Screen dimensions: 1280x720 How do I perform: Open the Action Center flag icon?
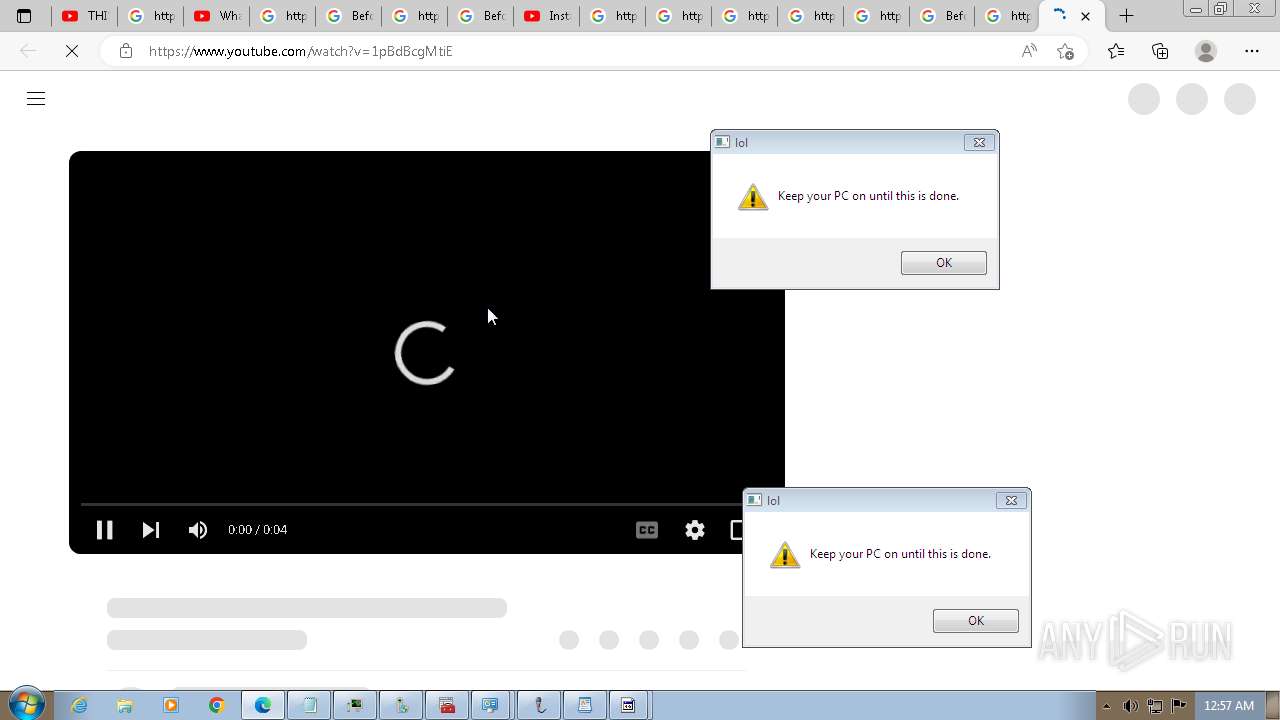coord(1178,706)
